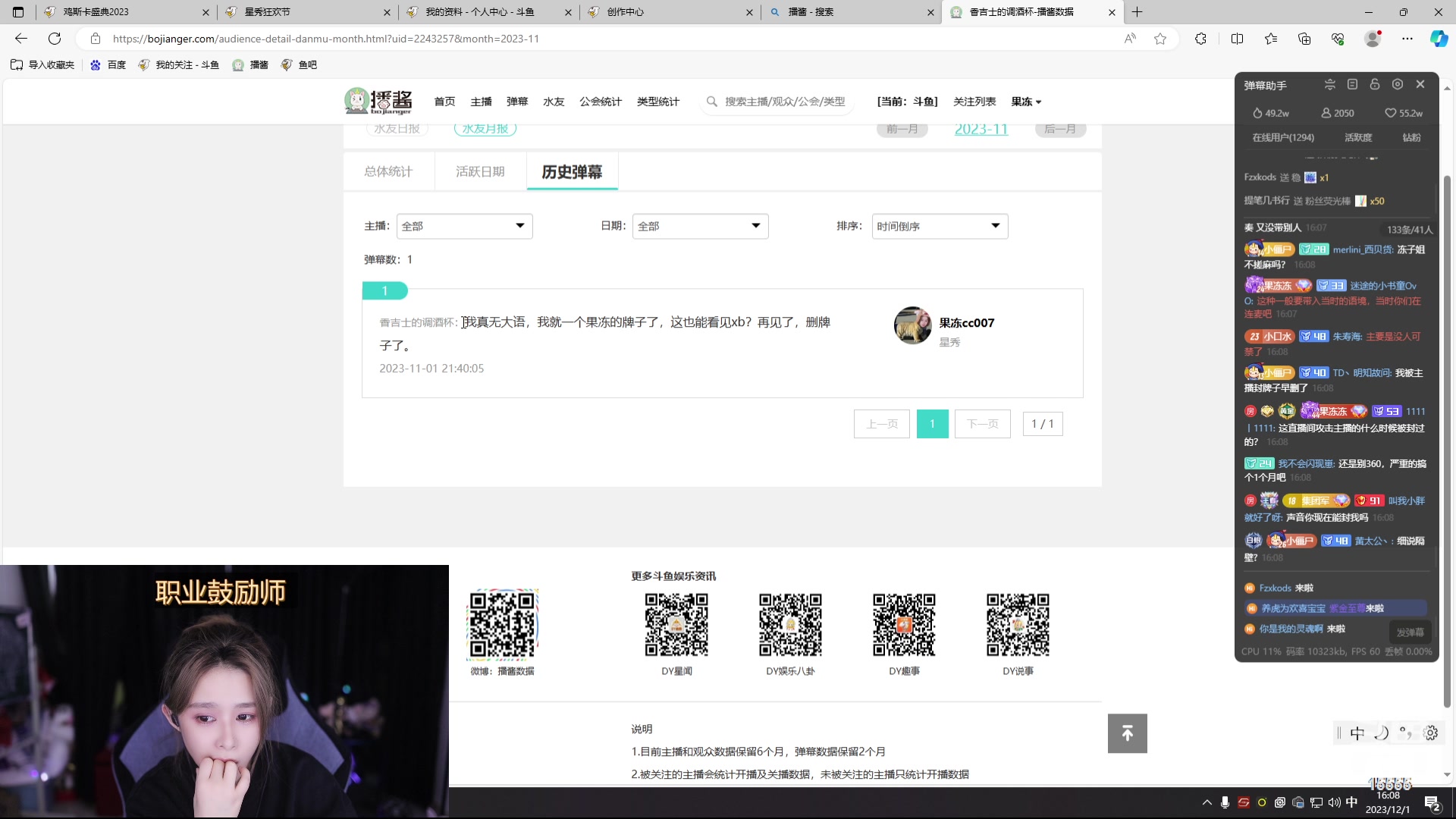The height and width of the screenshot is (819, 1456).
Task: Open the browser extensions puzzle icon
Action: [x=1200, y=39]
